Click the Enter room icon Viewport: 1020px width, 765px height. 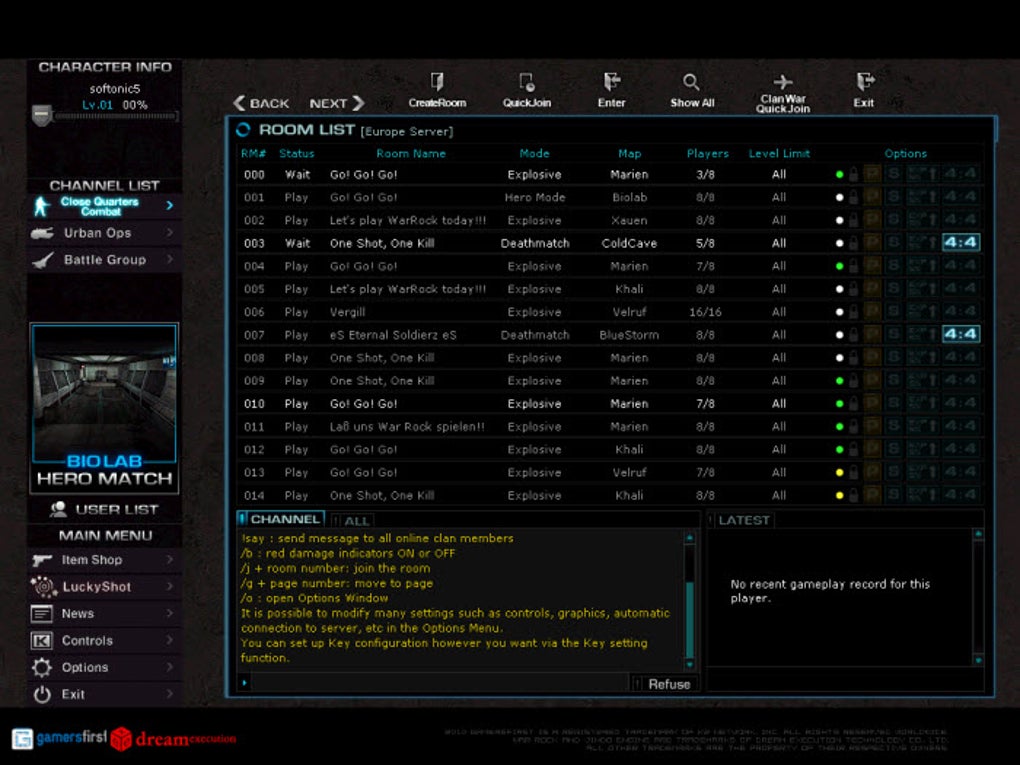[x=611, y=82]
